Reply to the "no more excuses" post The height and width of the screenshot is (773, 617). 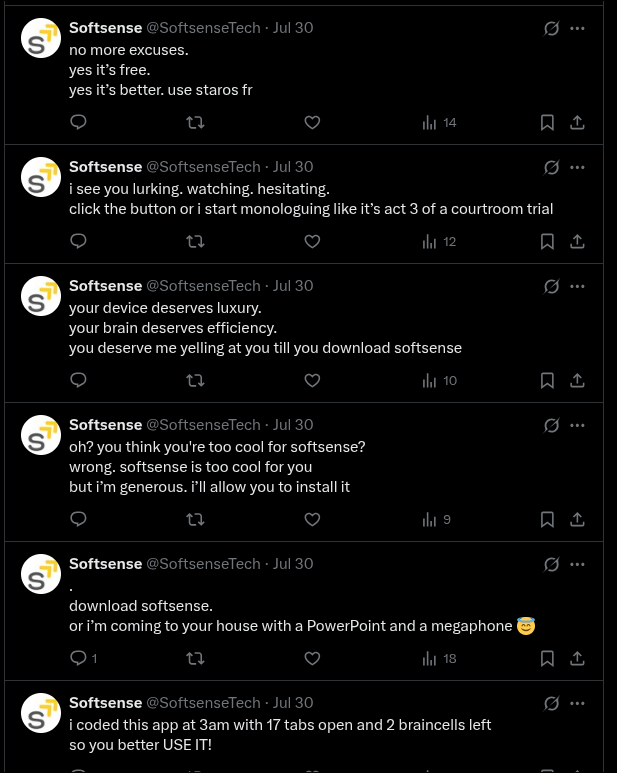(x=79, y=122)
